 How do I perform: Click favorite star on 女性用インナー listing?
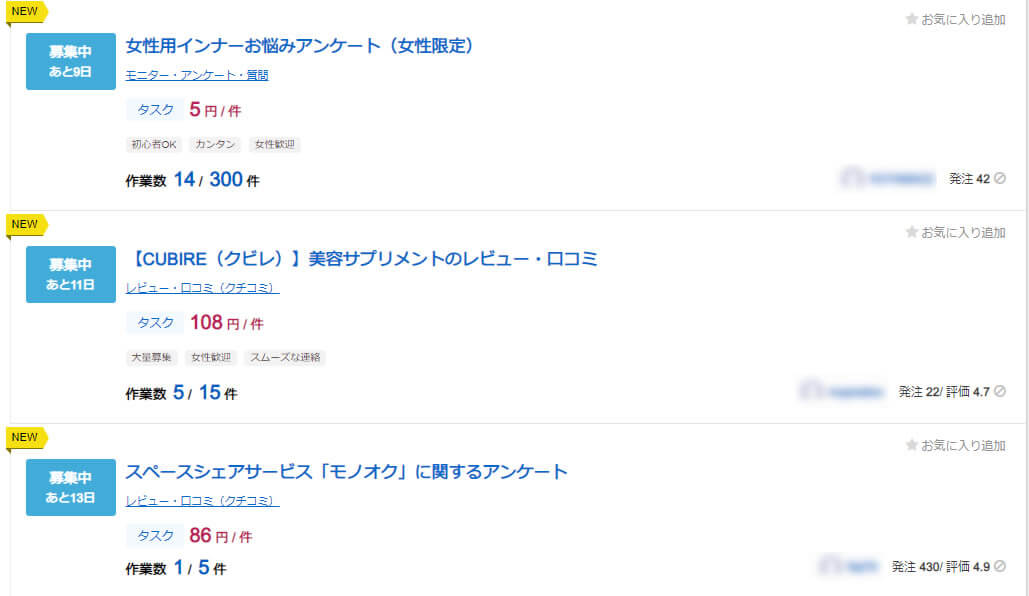(x=911, y=19)
